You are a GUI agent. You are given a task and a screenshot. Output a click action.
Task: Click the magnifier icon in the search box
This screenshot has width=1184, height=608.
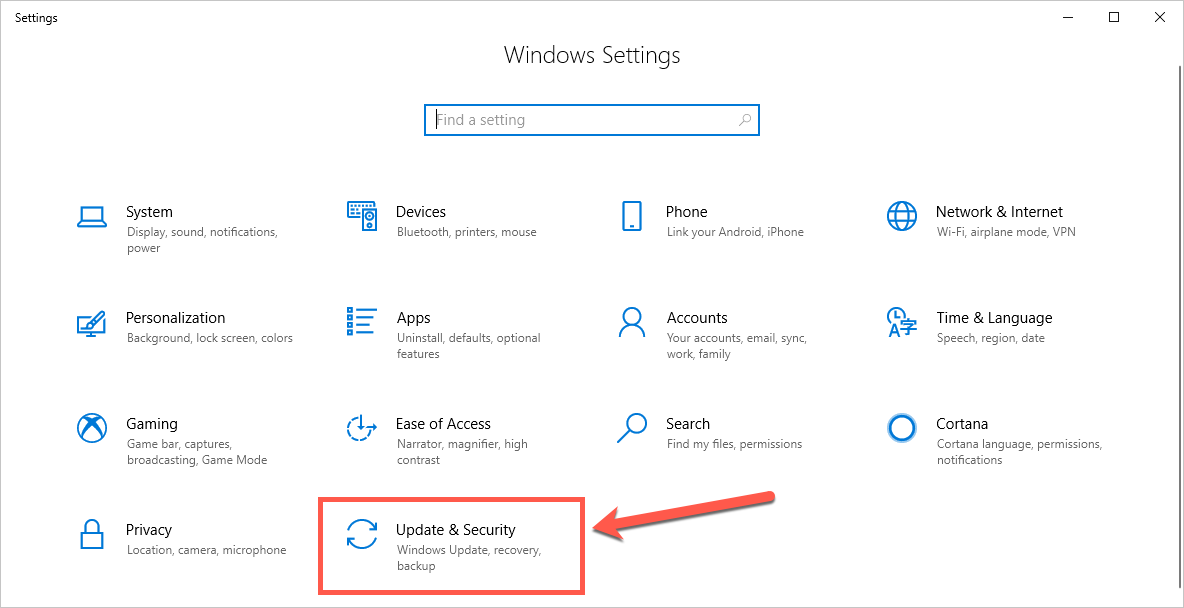745,119
